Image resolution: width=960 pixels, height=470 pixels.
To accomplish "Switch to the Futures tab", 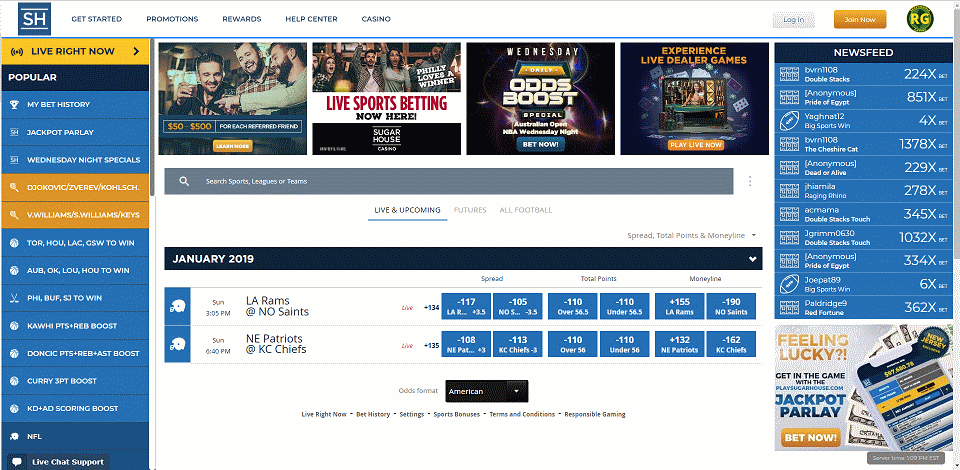I will (470, 210).
